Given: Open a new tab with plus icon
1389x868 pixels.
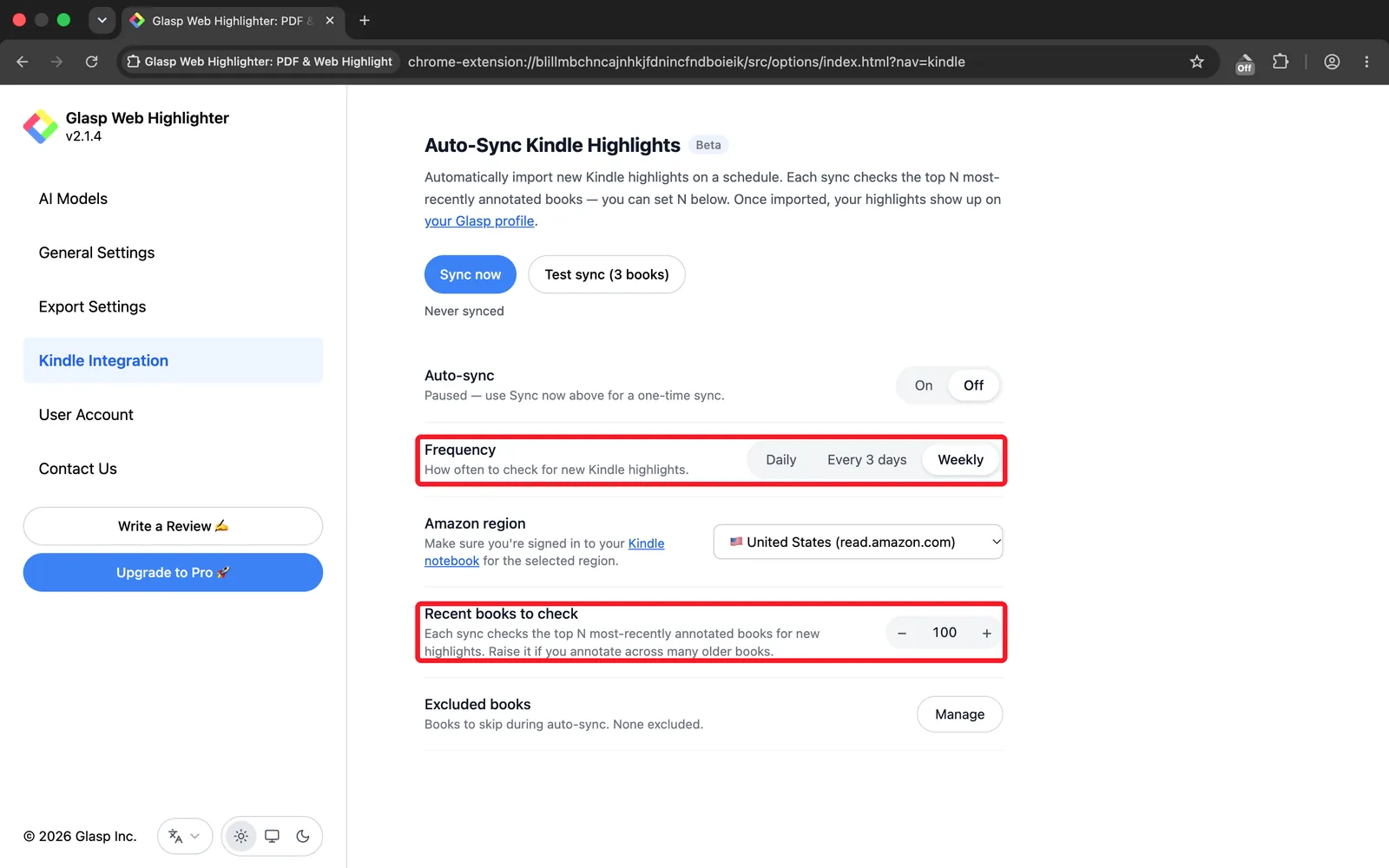Looking at the screenshot, I should tap(365, 20).
